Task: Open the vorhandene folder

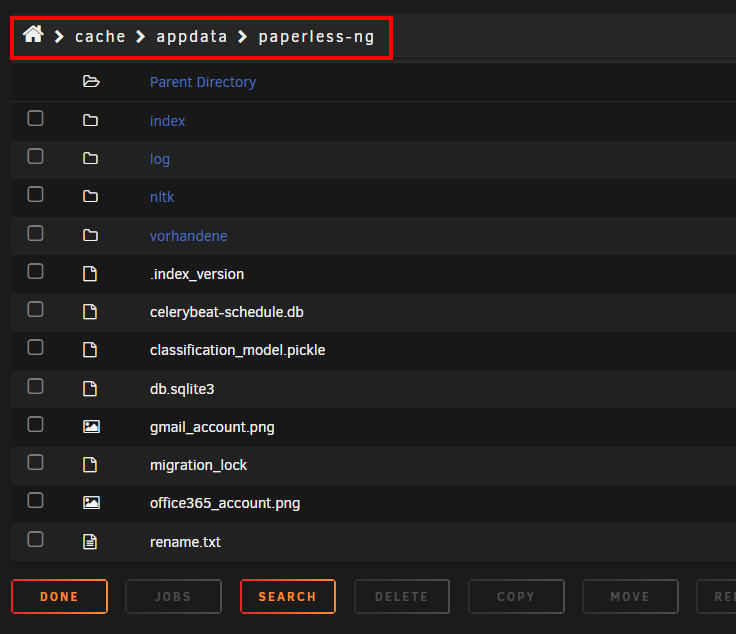Action: (x=188, y=236)
